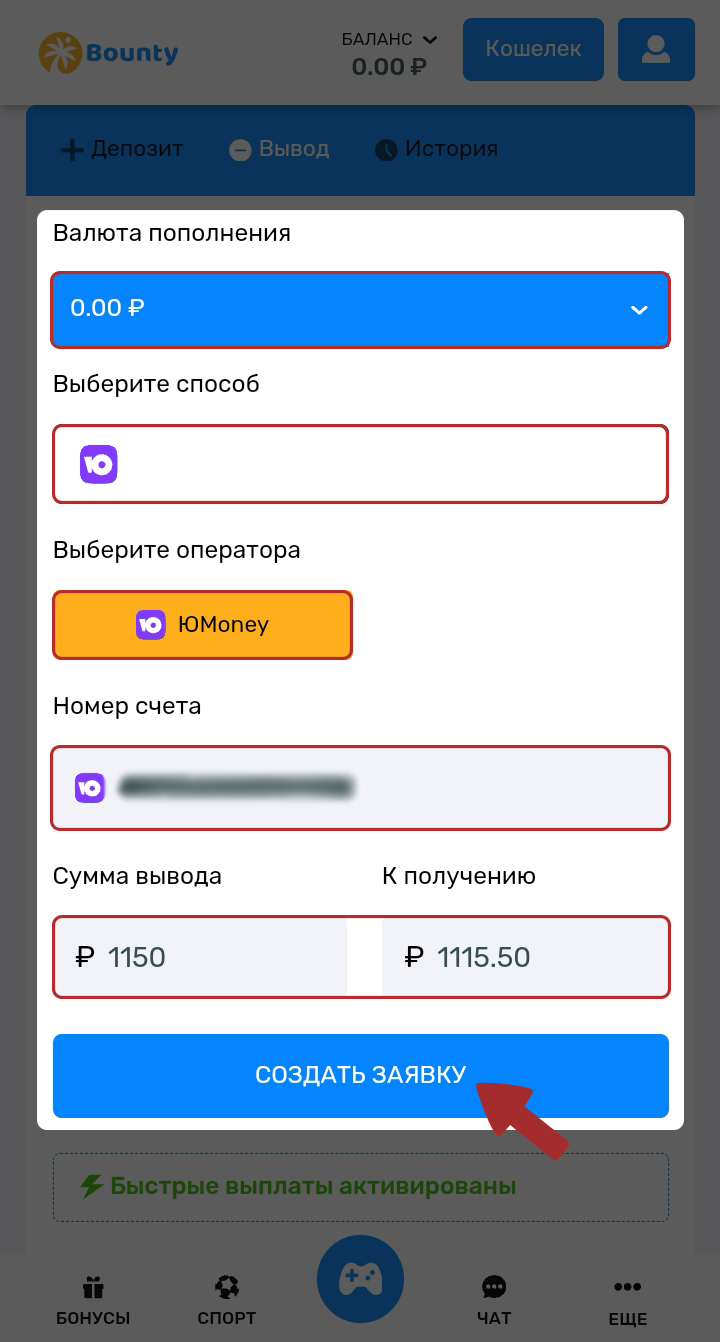Viewport: 720px width, 1342px height.
Task: Switch to the Вывод tab
Action: (x=279, y=150)
